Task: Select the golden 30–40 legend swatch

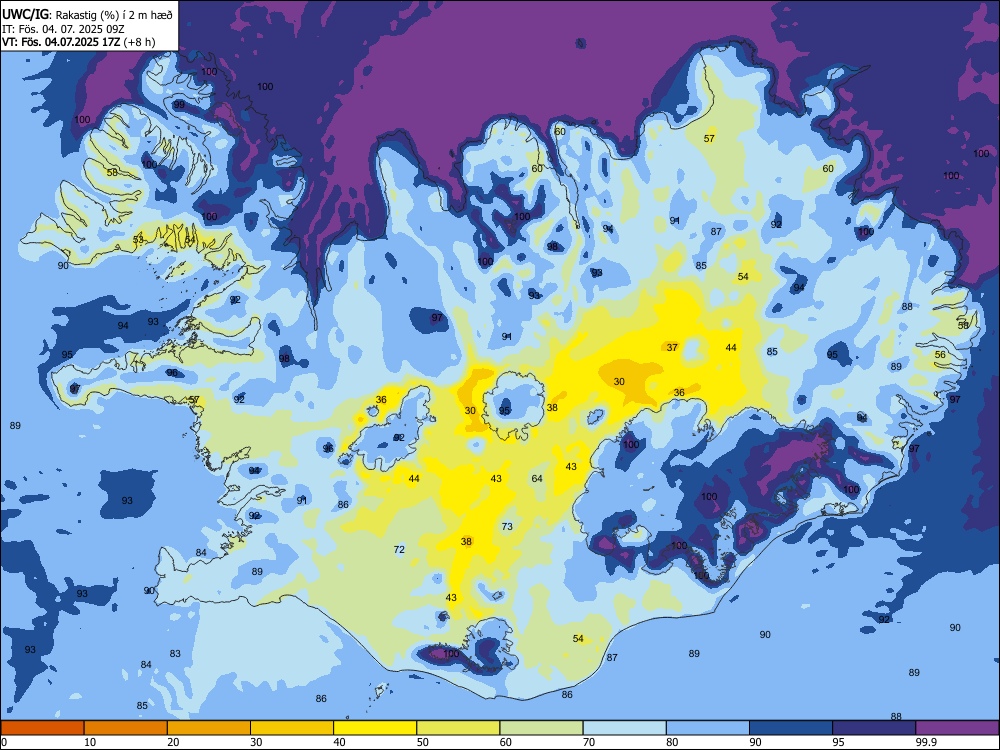Action: (x=292, y=728)
